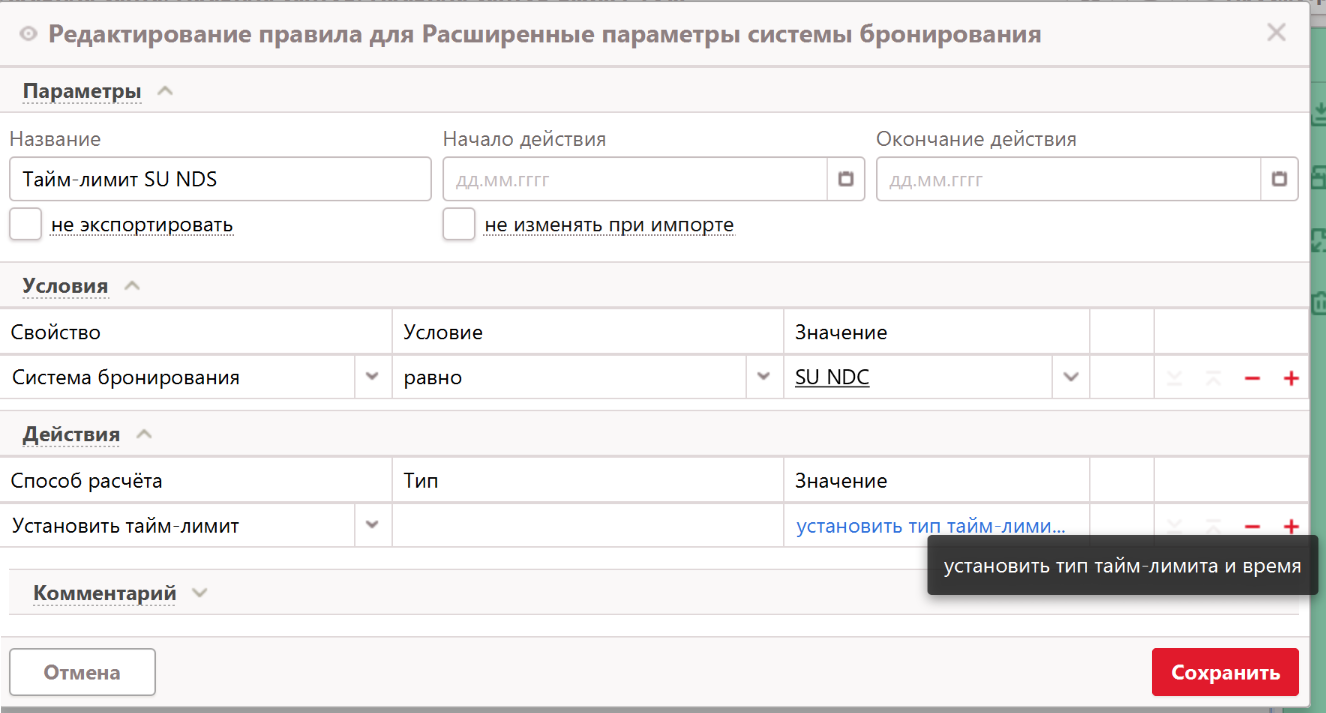Close the rule editing dialog
This screenshot has height=713, width=1326.
pos(1276,32)
